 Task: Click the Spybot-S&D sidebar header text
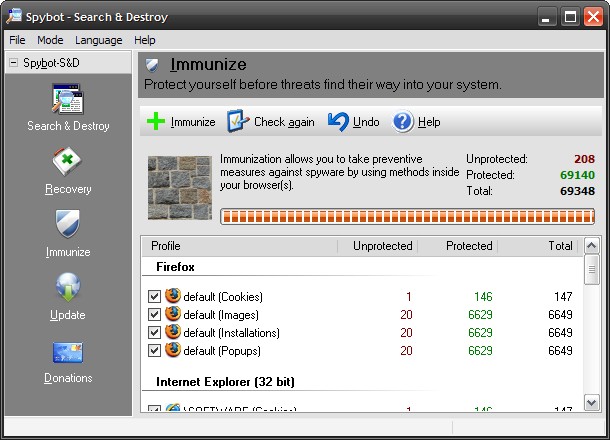click(51, 63)
